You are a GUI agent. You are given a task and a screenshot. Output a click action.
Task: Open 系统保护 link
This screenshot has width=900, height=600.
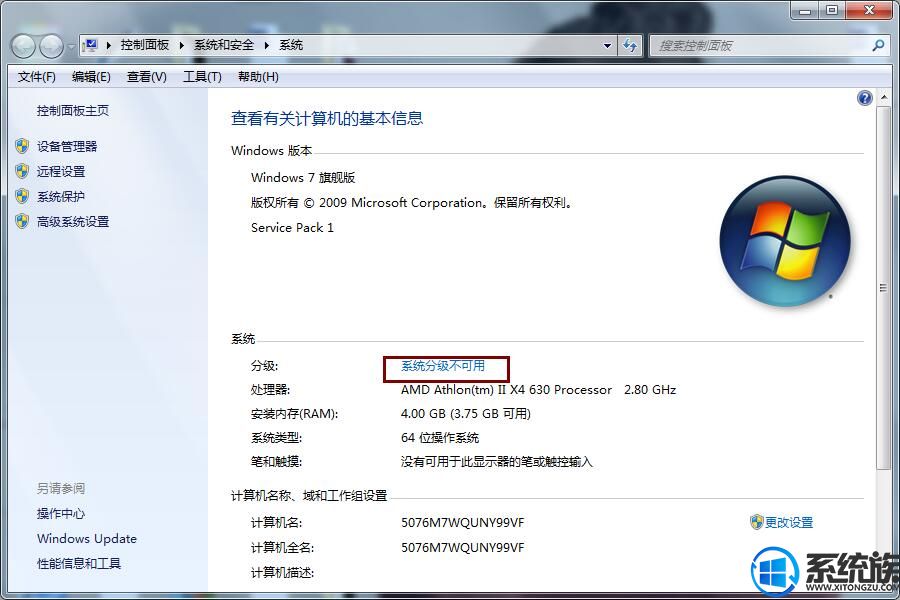(61, 196)
